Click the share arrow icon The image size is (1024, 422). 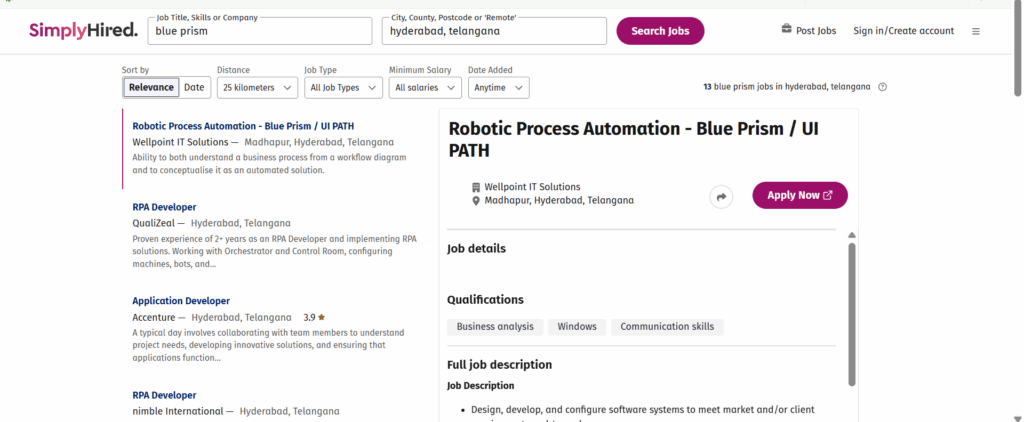pos(721,196)
